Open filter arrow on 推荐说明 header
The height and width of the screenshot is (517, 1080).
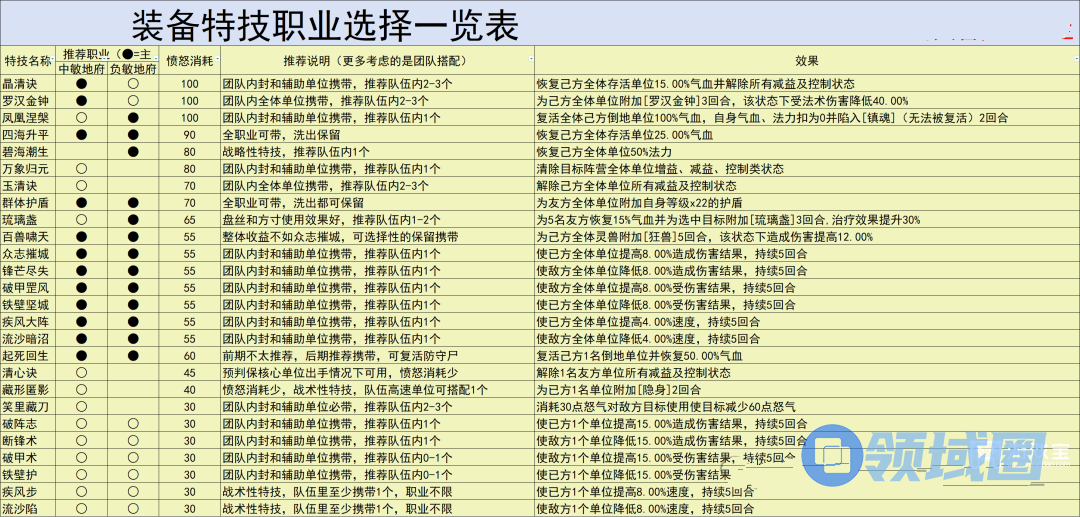(x=529, y=61)
